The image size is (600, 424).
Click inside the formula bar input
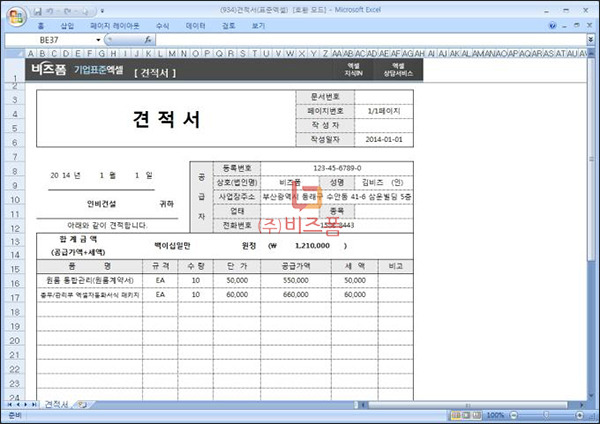coord(370,40)
